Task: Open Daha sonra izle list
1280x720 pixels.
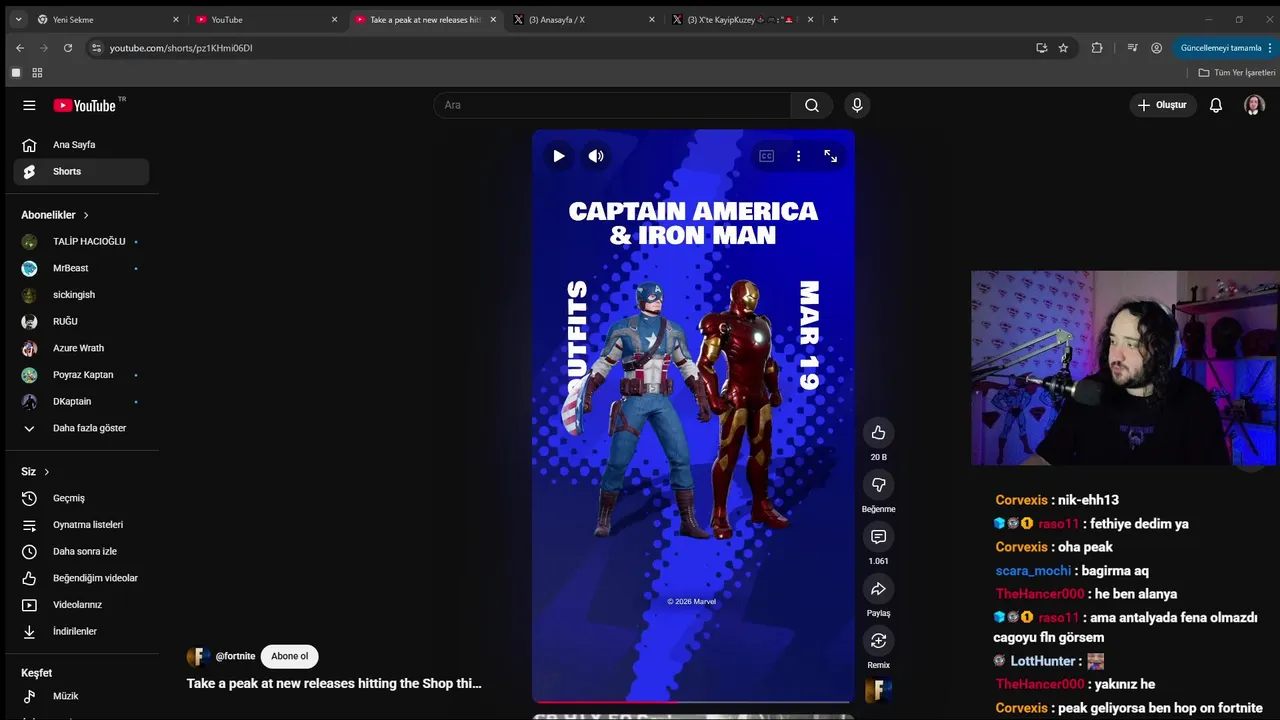Action: 82,551
